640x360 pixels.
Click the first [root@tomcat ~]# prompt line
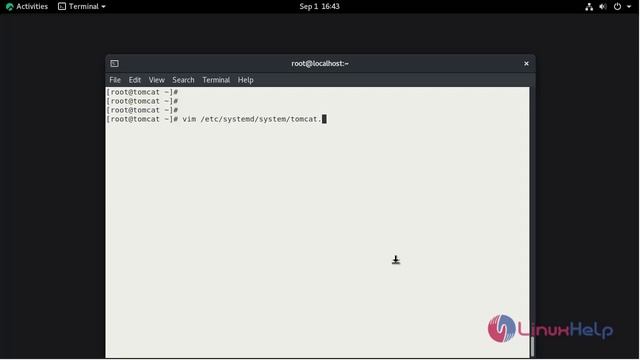[x=142, y=92]
